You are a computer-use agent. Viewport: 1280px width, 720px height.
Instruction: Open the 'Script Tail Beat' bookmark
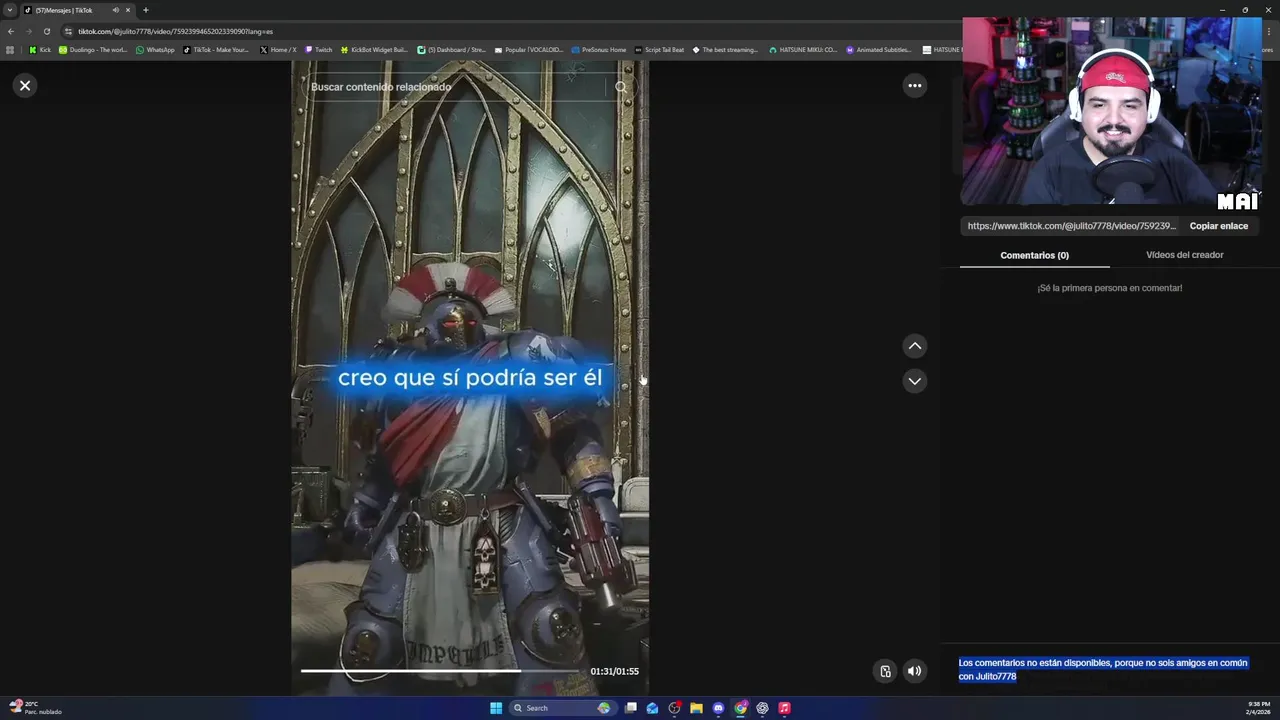pyautogui.click(x=660, y=49)
